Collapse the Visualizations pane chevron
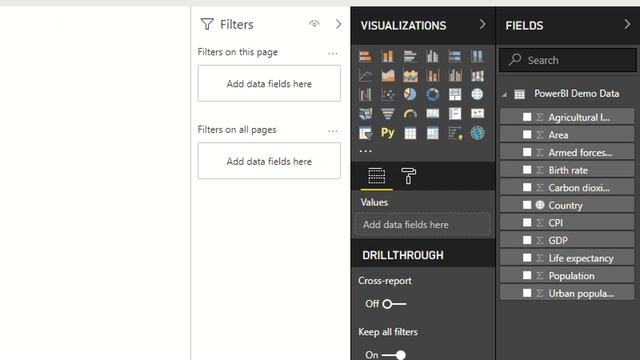The image size is (640, 360). point(482,24)
